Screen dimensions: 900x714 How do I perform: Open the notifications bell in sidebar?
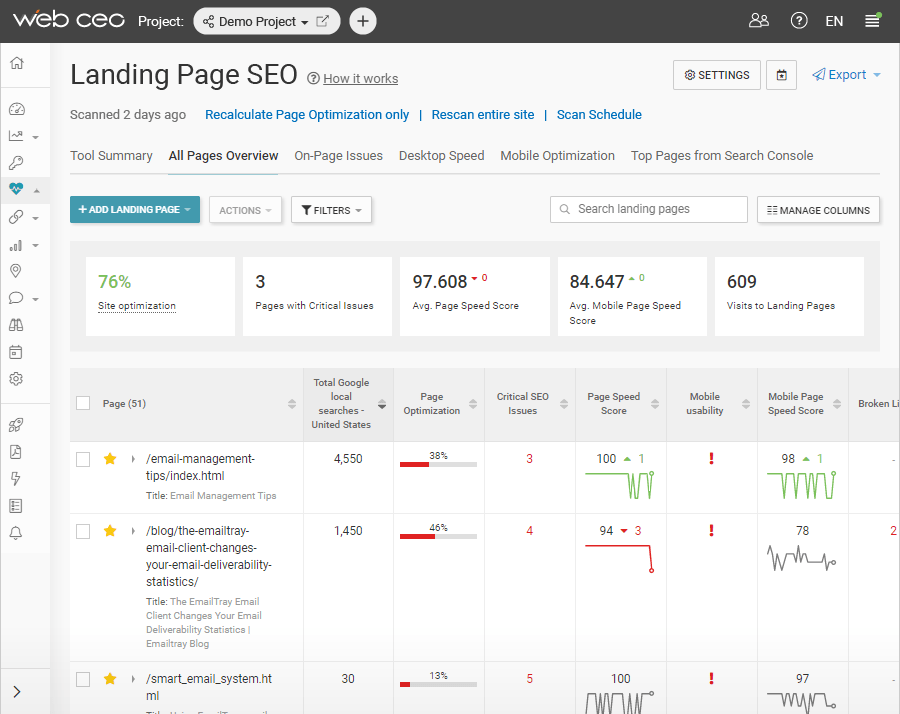tap(16, 533)
